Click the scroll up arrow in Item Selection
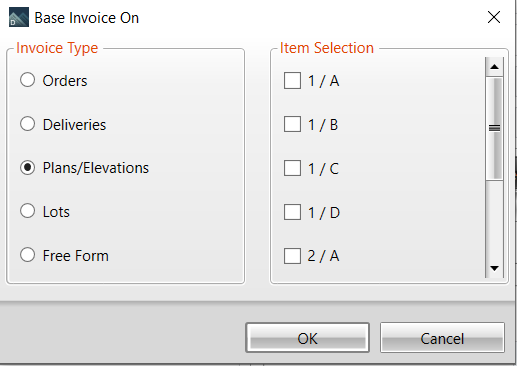 tap(494, 67)
